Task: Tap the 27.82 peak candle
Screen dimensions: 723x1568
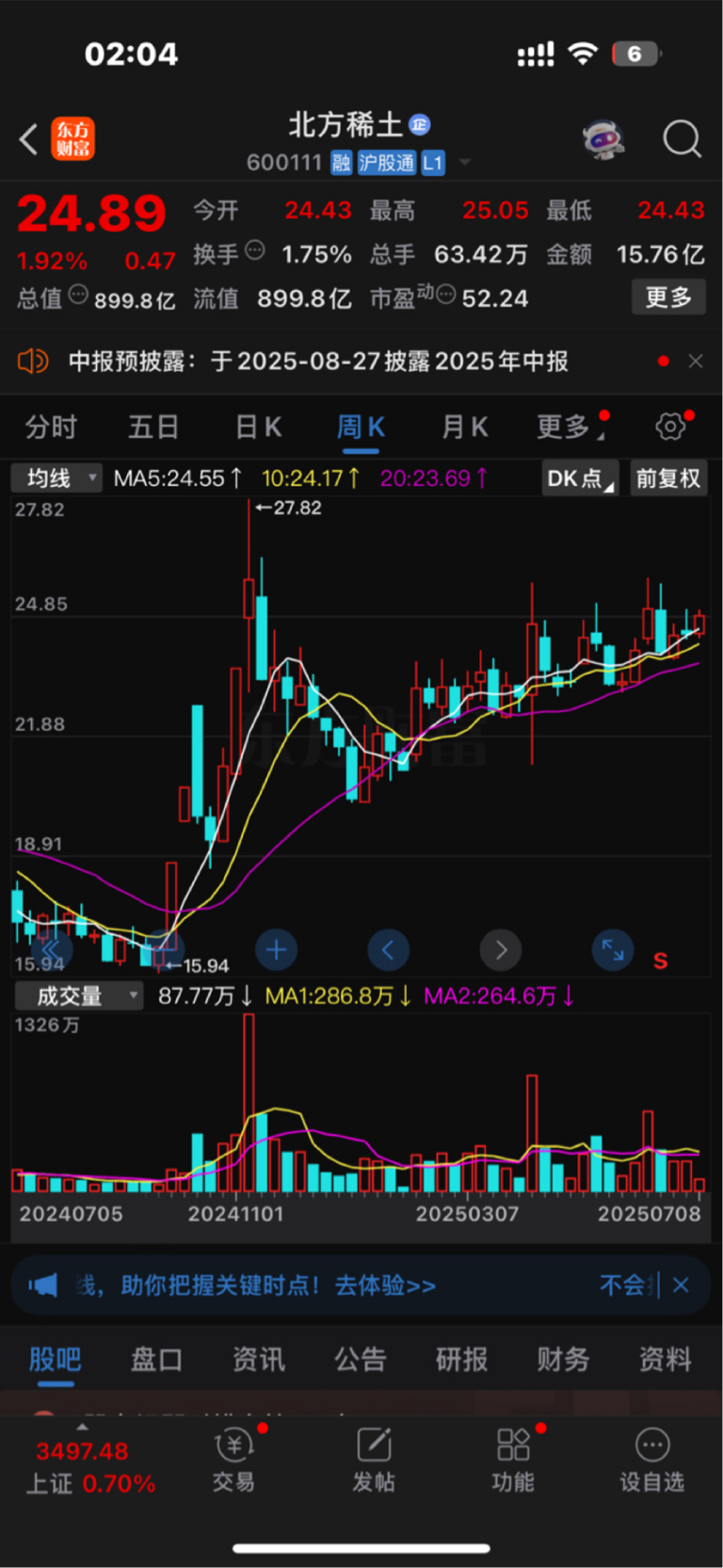Action: 249,599
